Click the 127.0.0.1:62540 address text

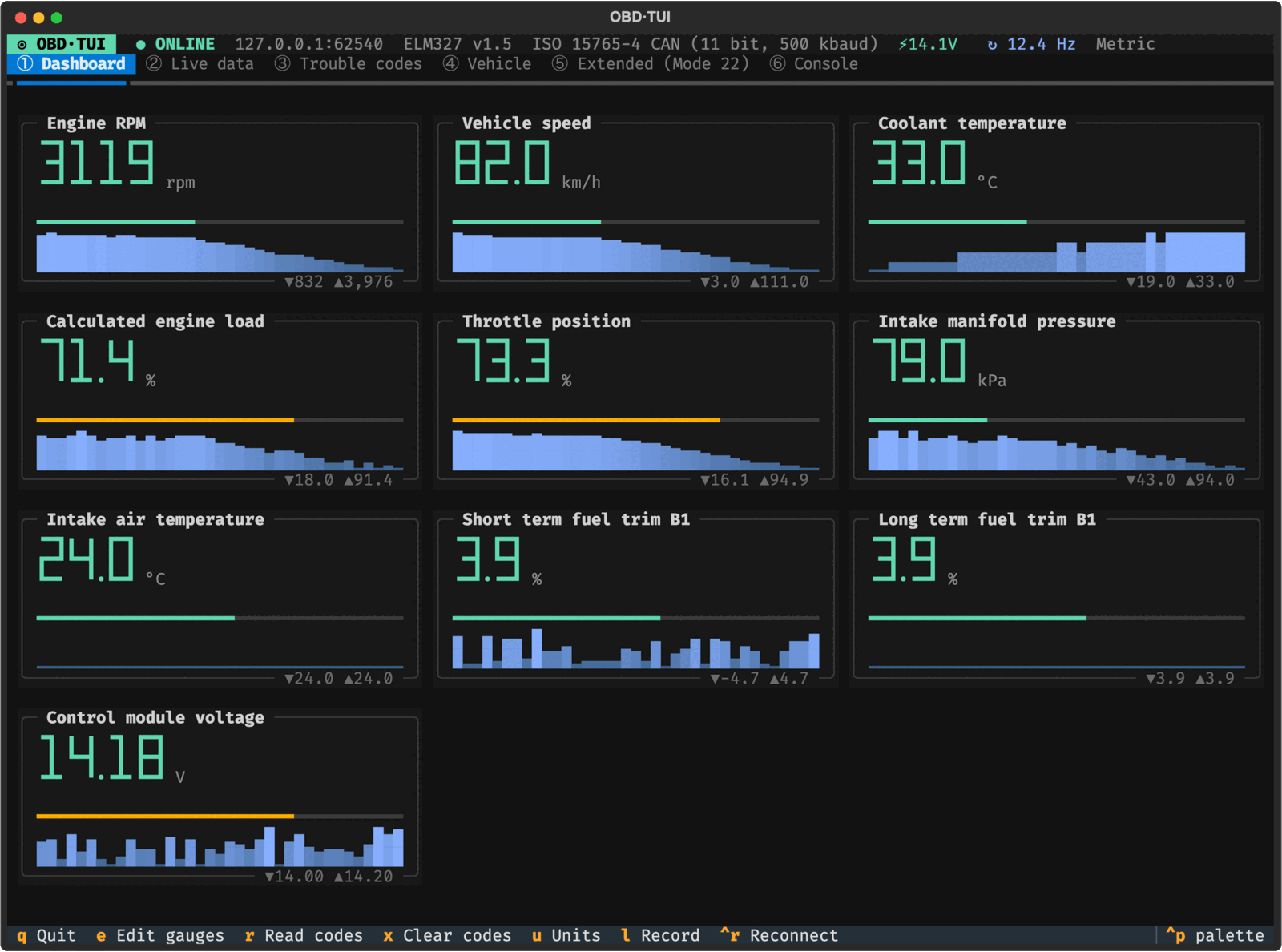point(308,44)
